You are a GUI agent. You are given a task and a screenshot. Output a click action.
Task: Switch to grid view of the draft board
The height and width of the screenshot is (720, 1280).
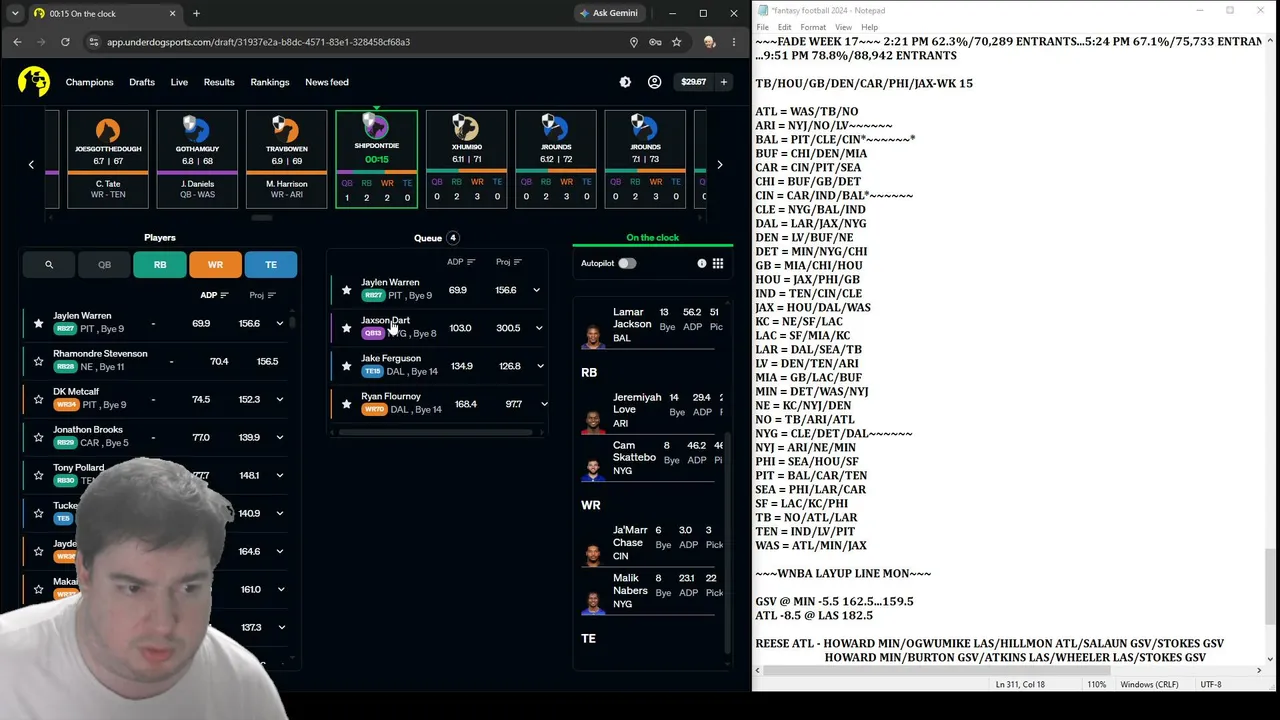[718, 263]
